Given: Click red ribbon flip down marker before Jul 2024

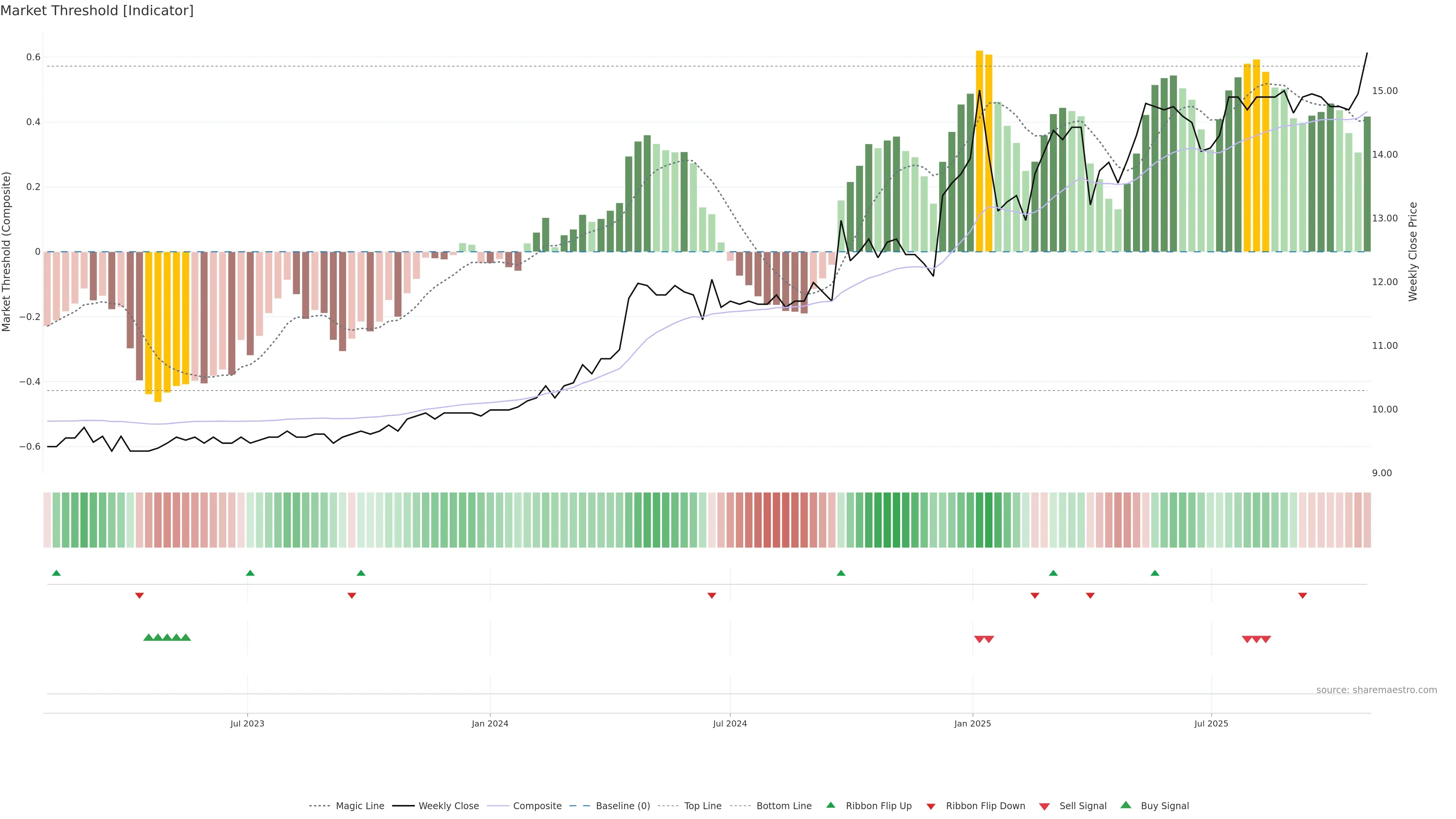Looking at the screenshot, I should 712,595.
